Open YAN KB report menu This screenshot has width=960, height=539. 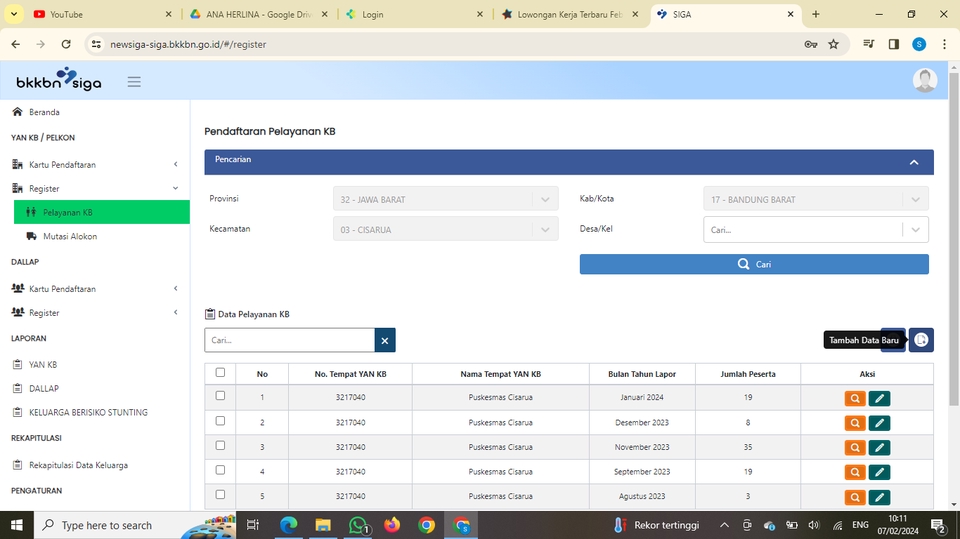click(x=35, y=364)
